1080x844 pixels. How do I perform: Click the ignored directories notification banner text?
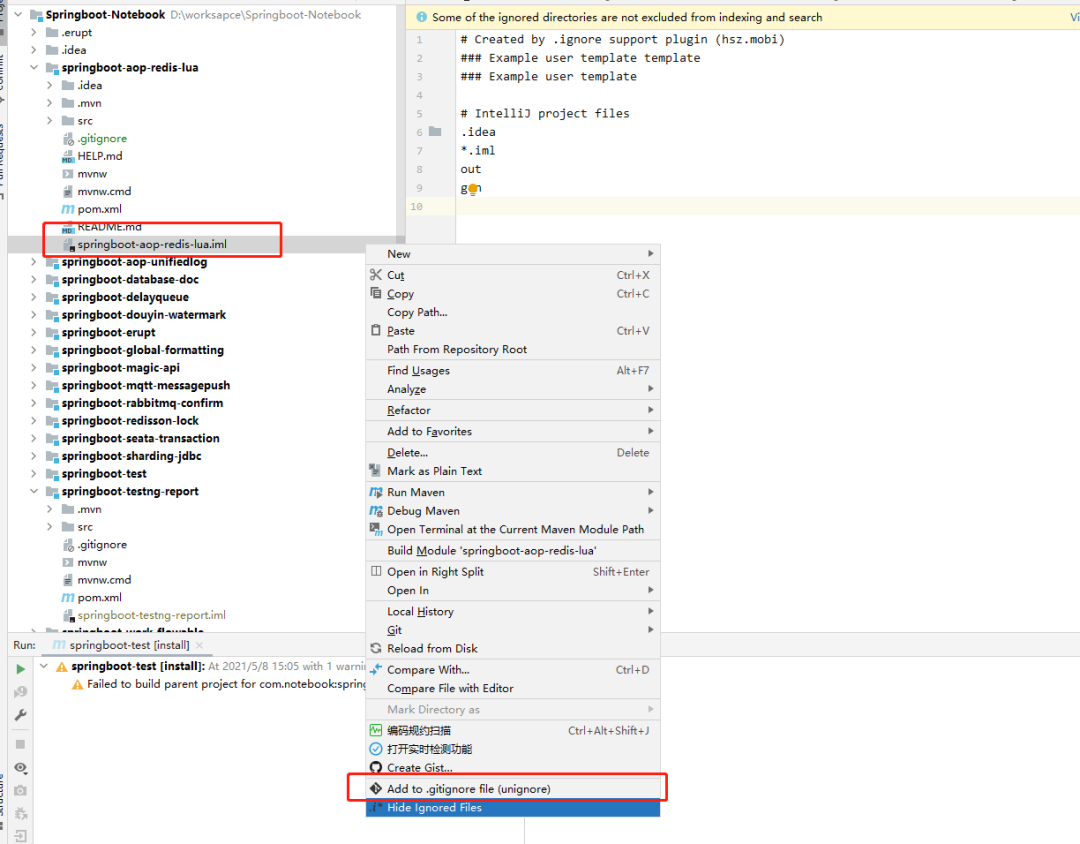tap(627, 17)
